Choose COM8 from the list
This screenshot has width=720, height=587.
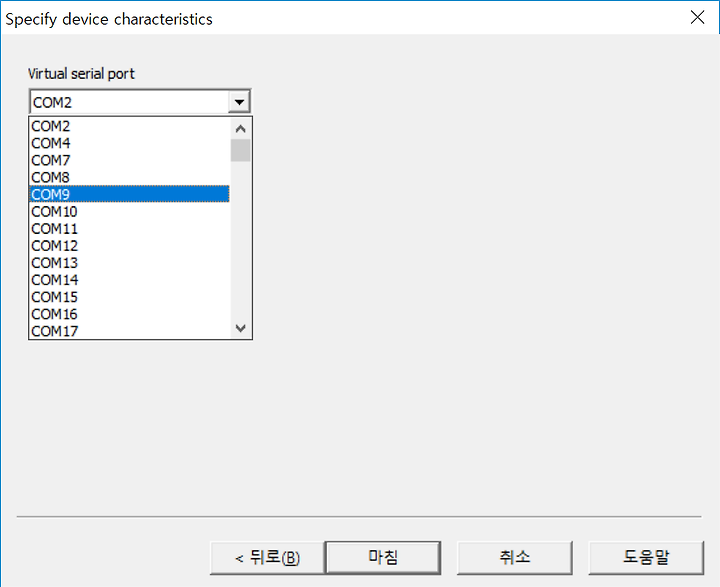[x=129, y=177]
